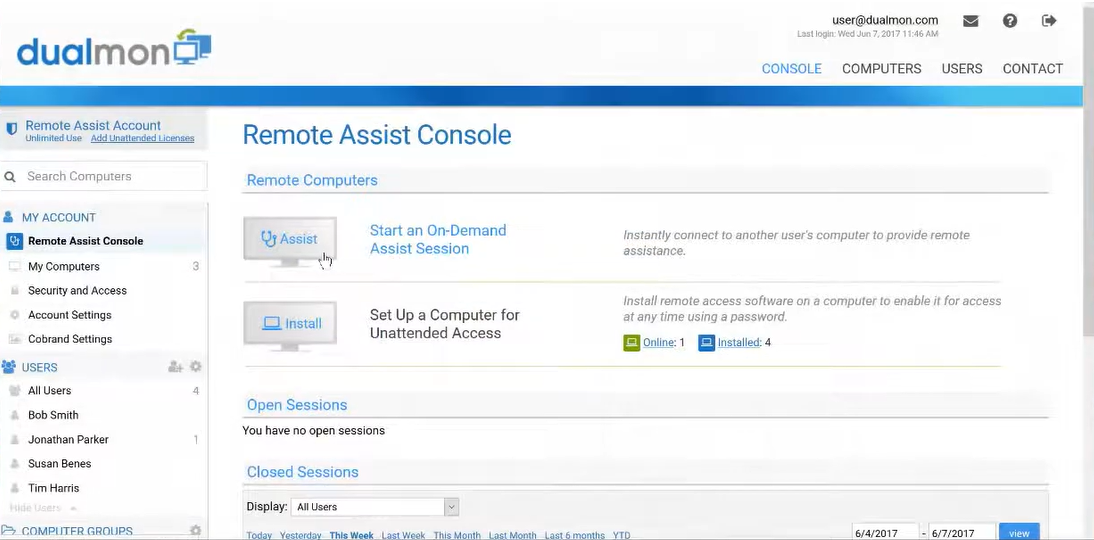
Task: Click the Search Computers field
Action: pos(104,177)
